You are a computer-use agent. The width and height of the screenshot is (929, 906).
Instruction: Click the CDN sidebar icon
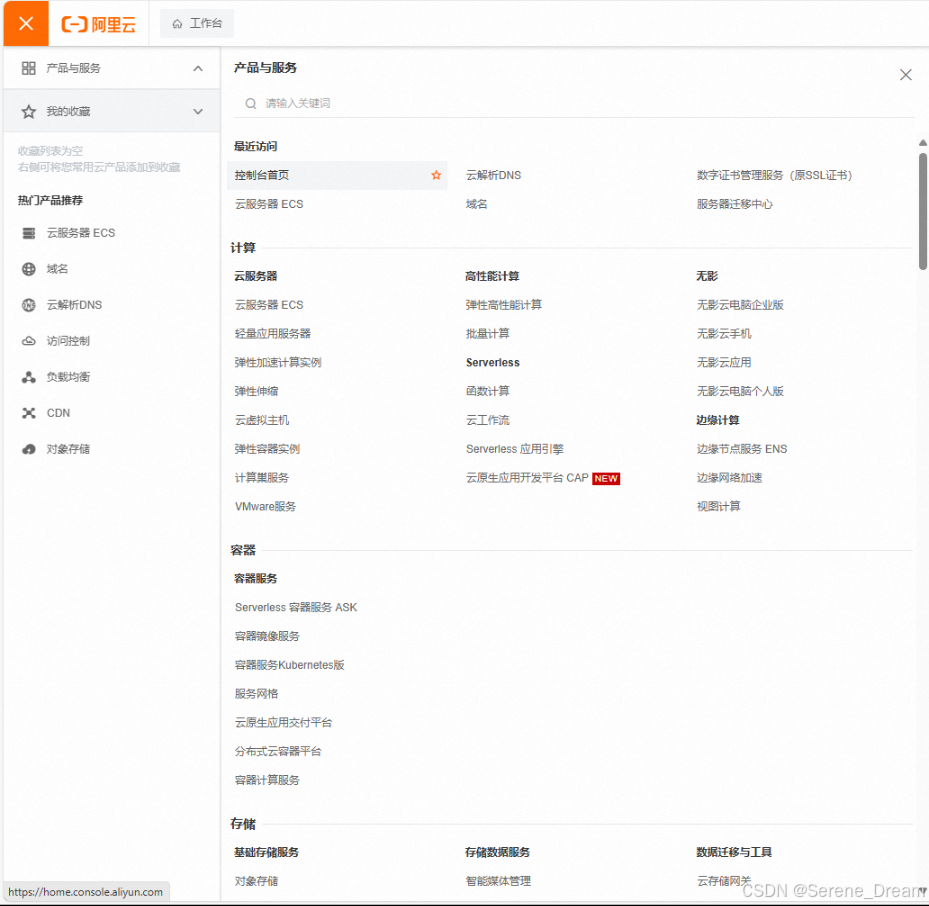[28, 413]
